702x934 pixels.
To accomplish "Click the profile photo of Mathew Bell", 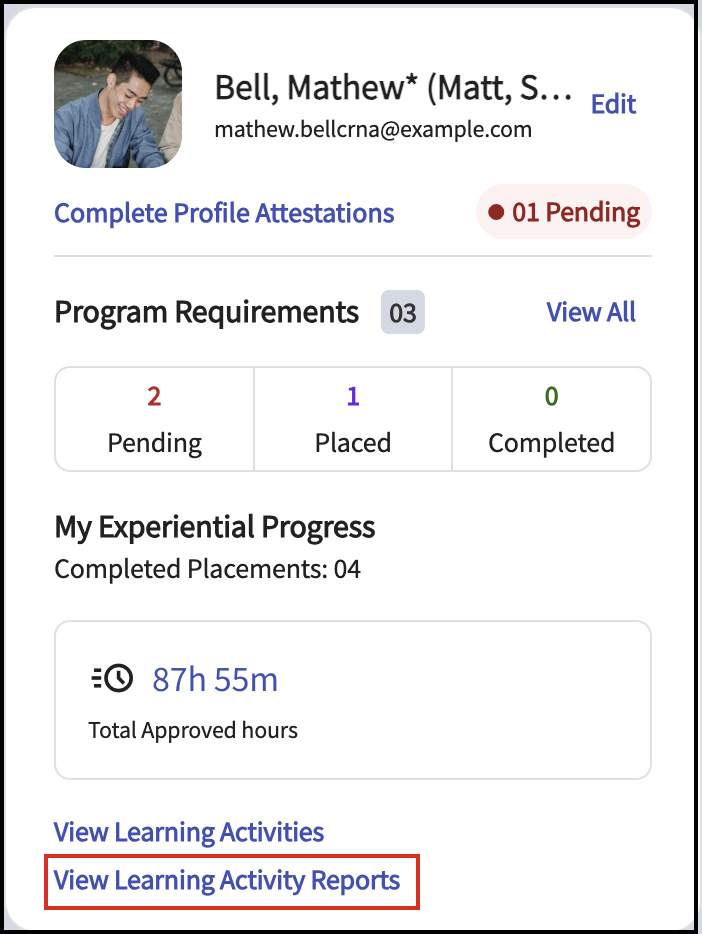I will tap(118, 104).
